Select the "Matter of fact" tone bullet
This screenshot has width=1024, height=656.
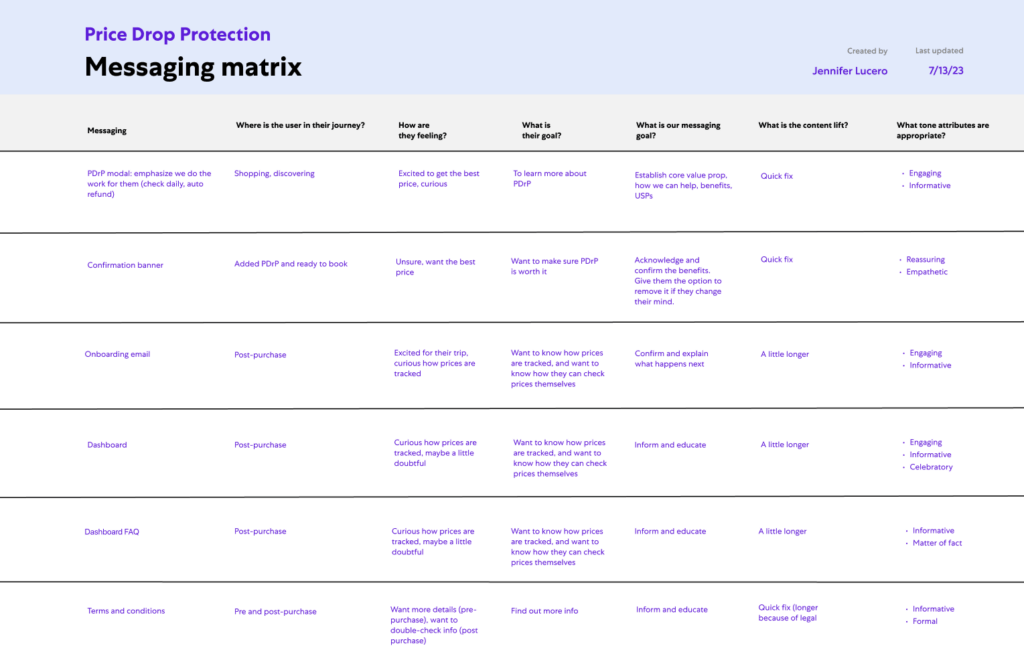coord(937,543)
